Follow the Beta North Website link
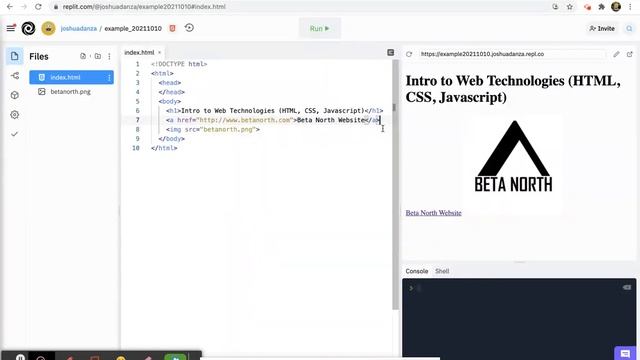Screen dimensions: 640x360 pos(433,213)
